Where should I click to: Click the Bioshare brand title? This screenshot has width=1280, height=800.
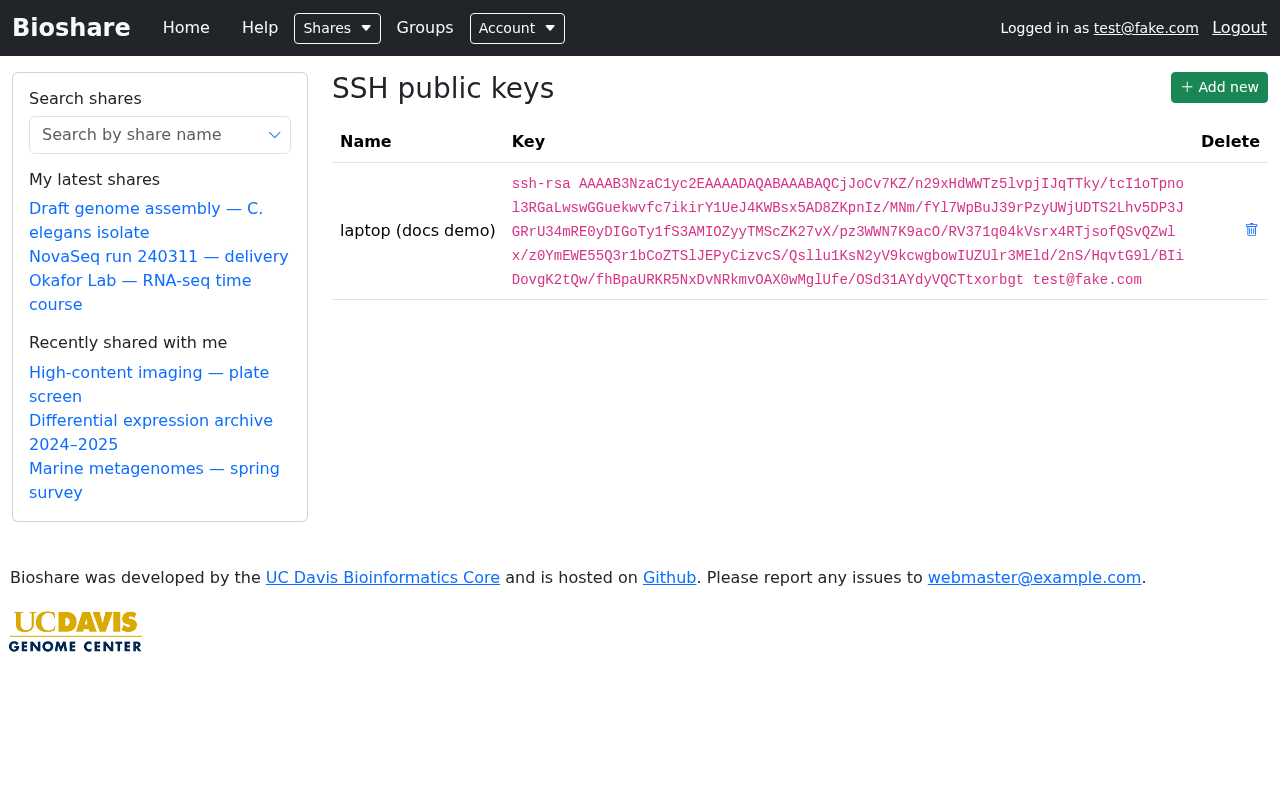click(71, 28)
